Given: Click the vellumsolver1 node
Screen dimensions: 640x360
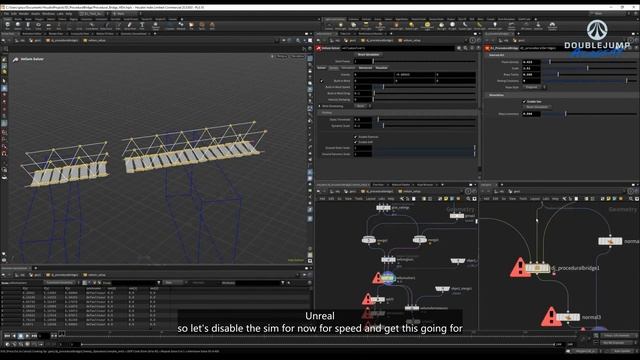Looking at the screenshot, I should 388,278.
